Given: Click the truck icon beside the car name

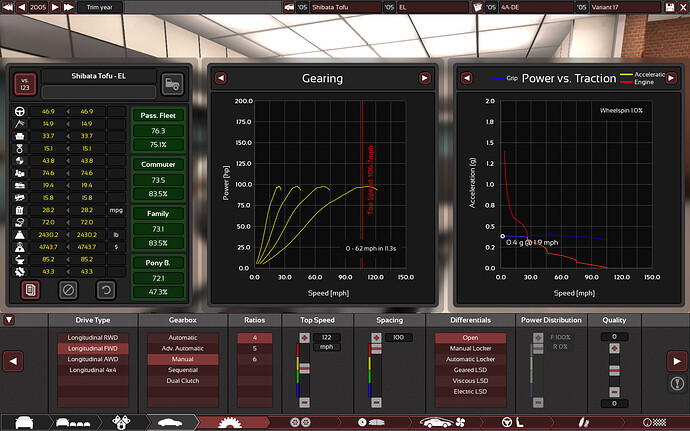Looking at the screenshot, I should point(173,84).
